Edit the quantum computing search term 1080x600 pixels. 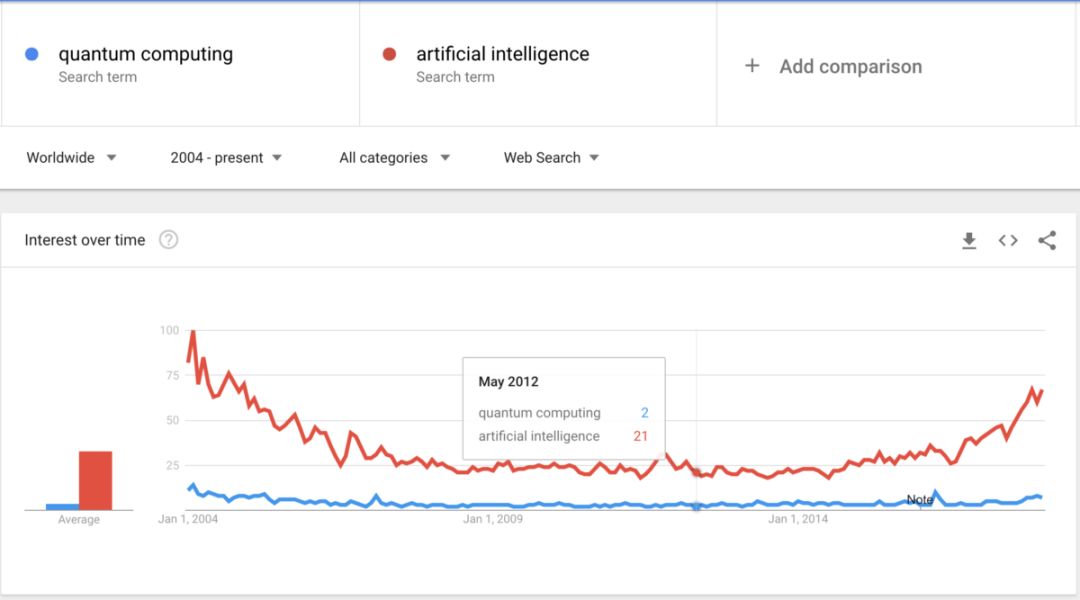(x=145, y=54)
